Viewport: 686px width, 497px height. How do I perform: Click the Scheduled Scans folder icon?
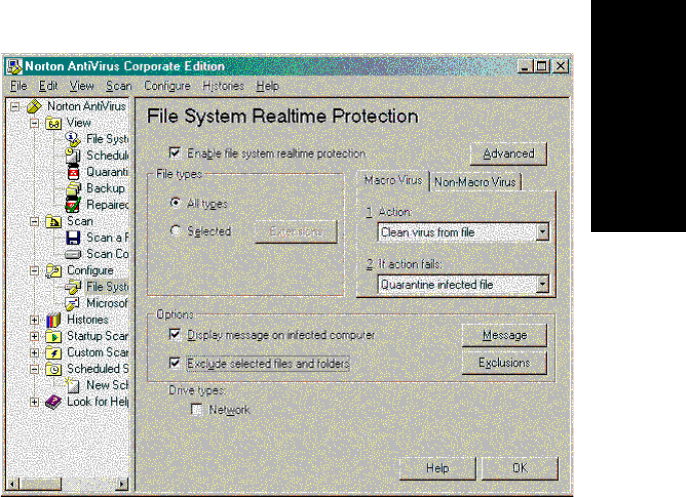point(53,369)
